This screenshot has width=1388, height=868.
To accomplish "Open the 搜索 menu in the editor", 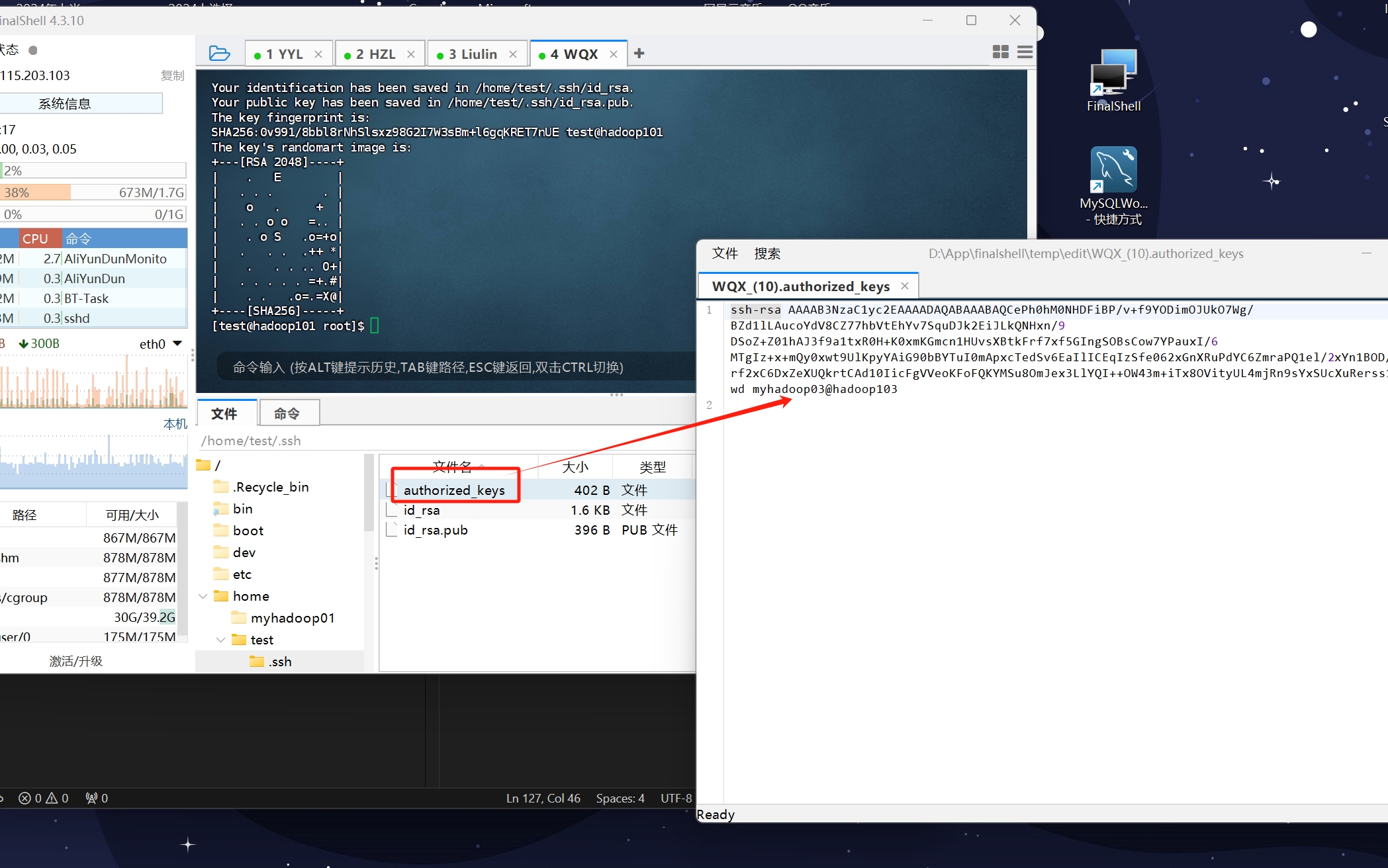I will (767, 253).
